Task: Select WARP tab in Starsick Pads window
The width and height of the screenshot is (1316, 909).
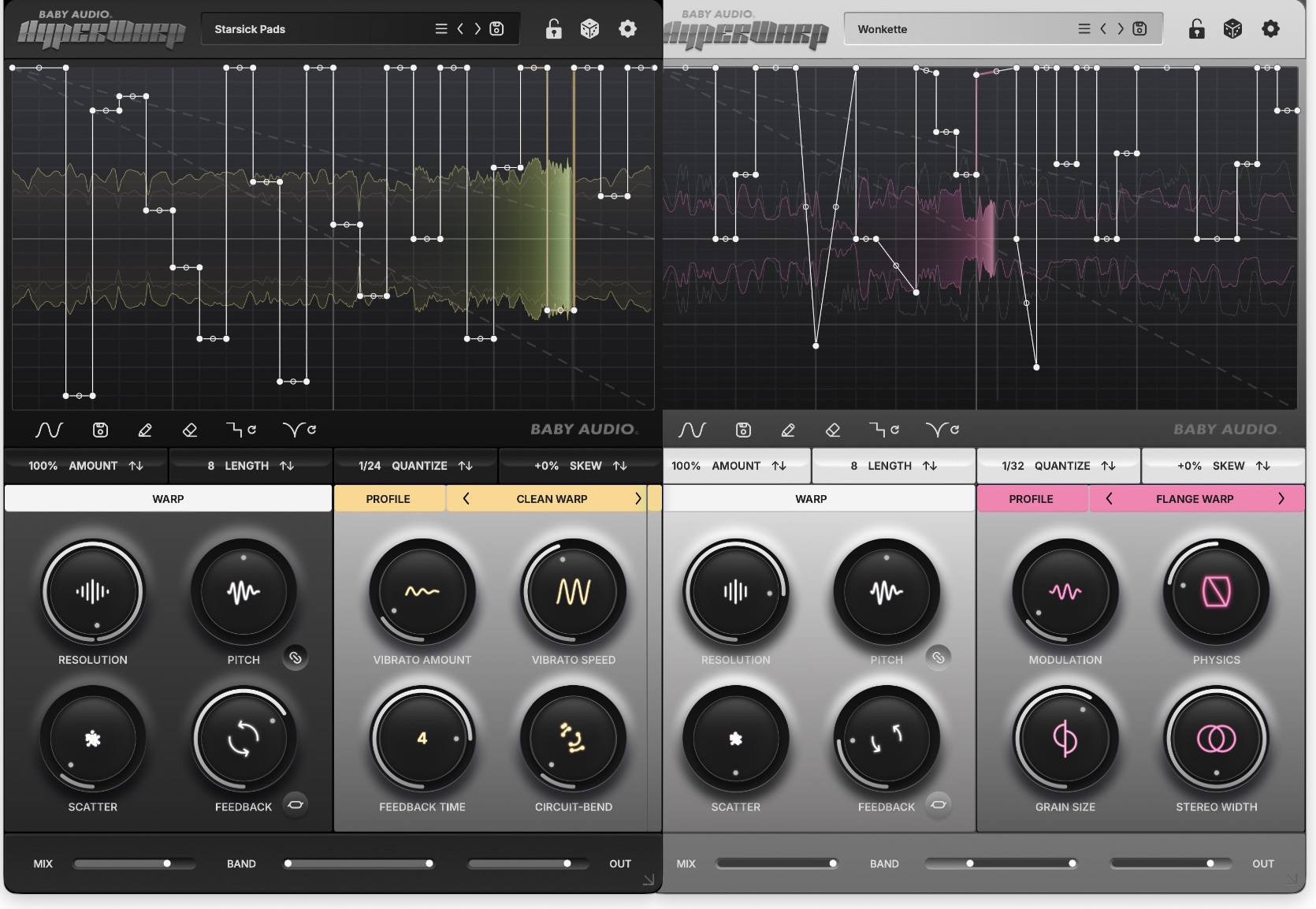Action: tap(168, 499)
